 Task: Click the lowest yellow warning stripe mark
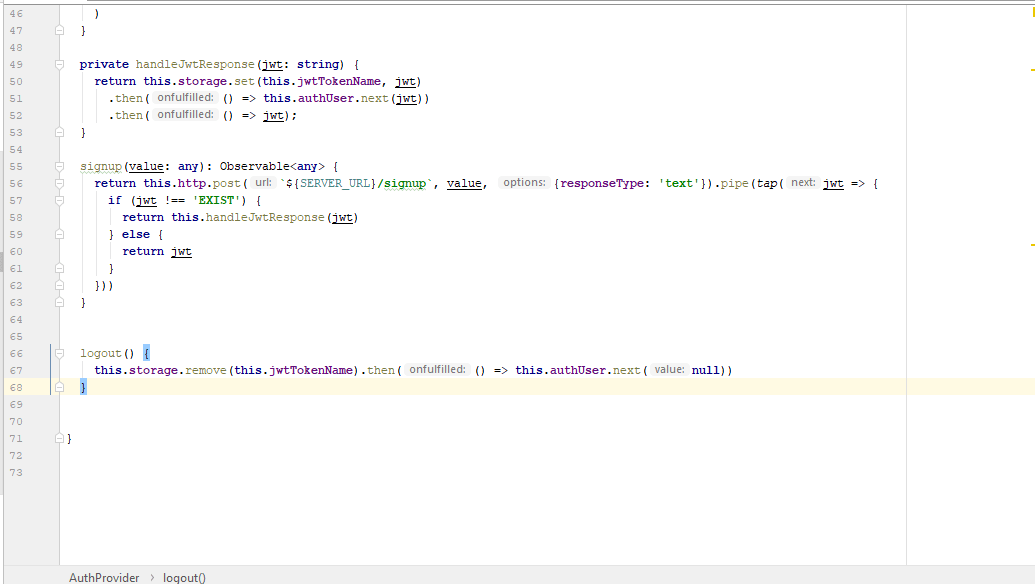pyautogui.click(x=1031, y=244)
